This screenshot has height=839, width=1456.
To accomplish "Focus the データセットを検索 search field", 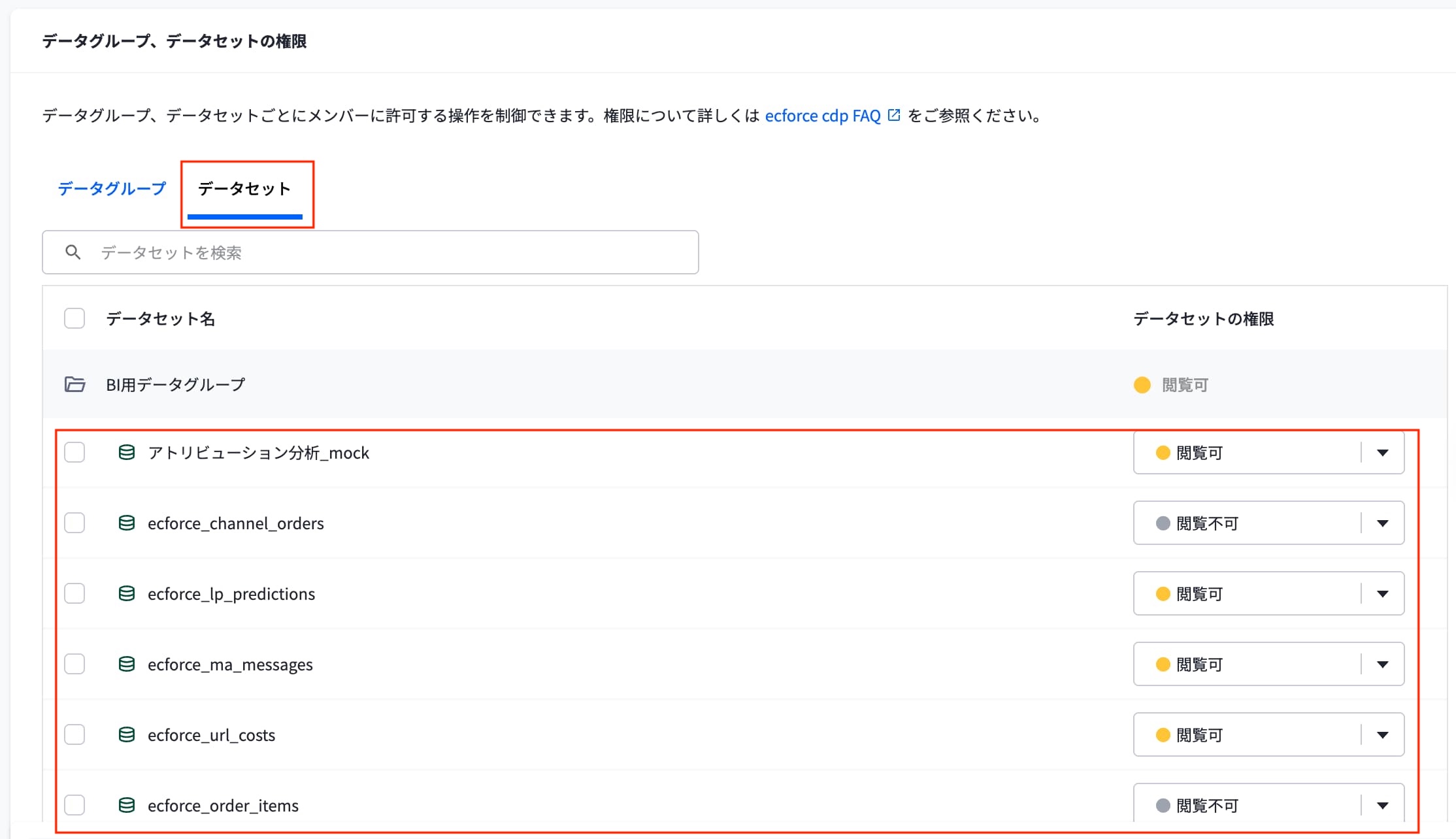I will (371, 252).
